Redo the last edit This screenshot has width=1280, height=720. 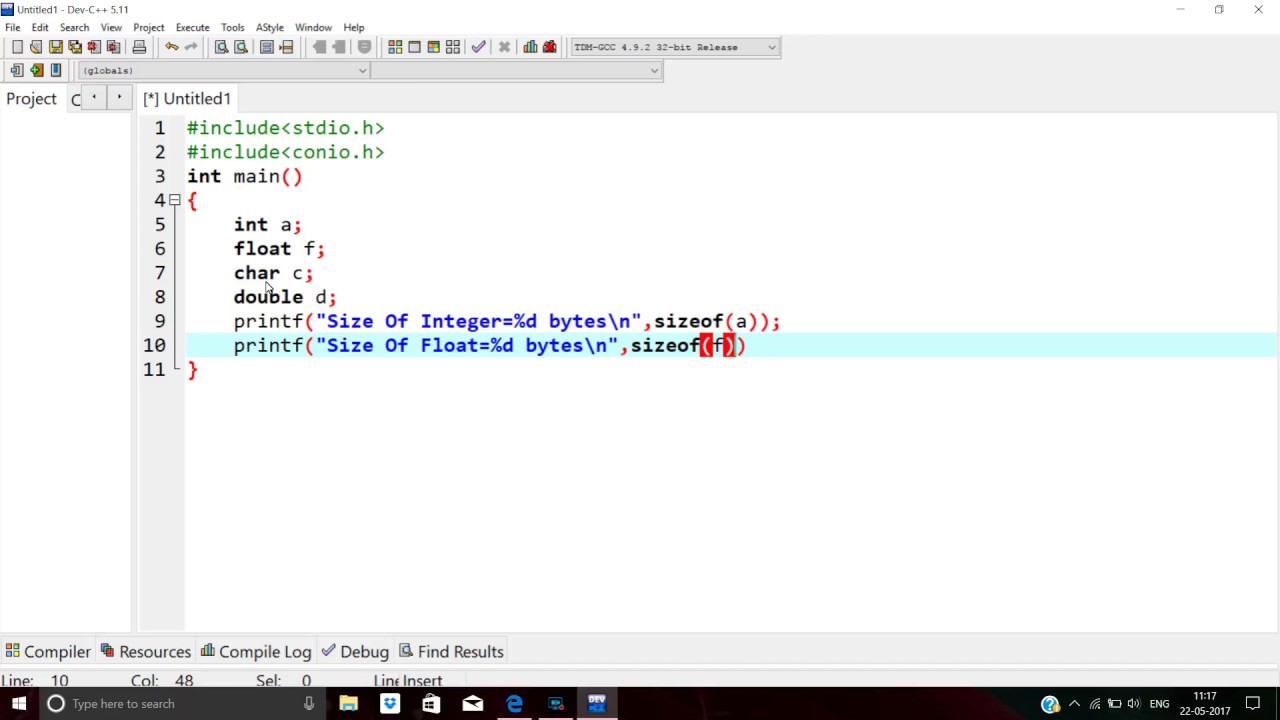click(x=191, y=47)
